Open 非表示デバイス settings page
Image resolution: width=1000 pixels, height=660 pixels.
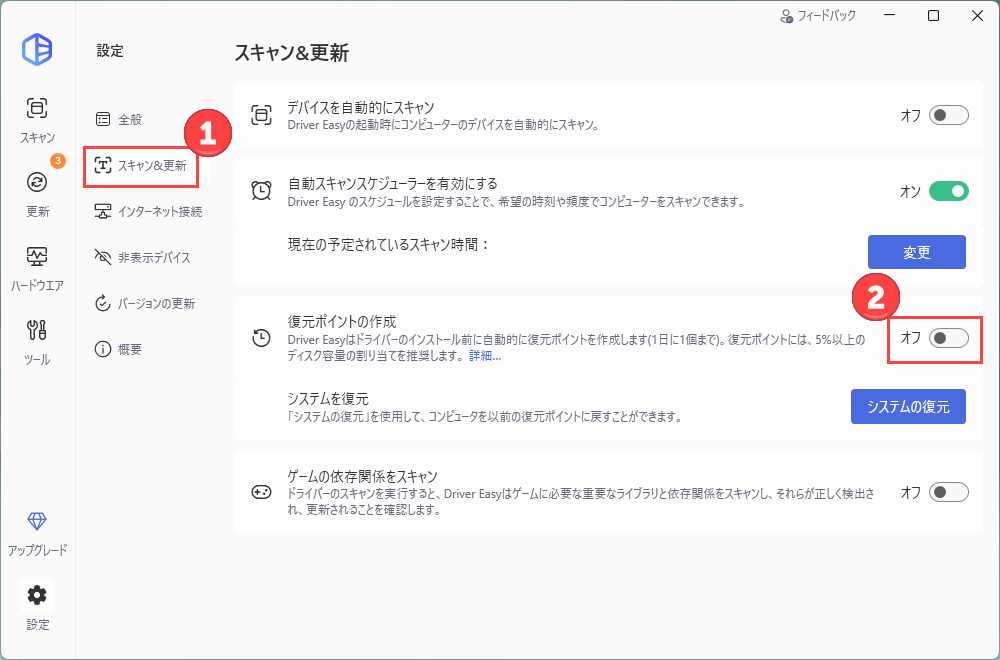[x=142, y=258]
